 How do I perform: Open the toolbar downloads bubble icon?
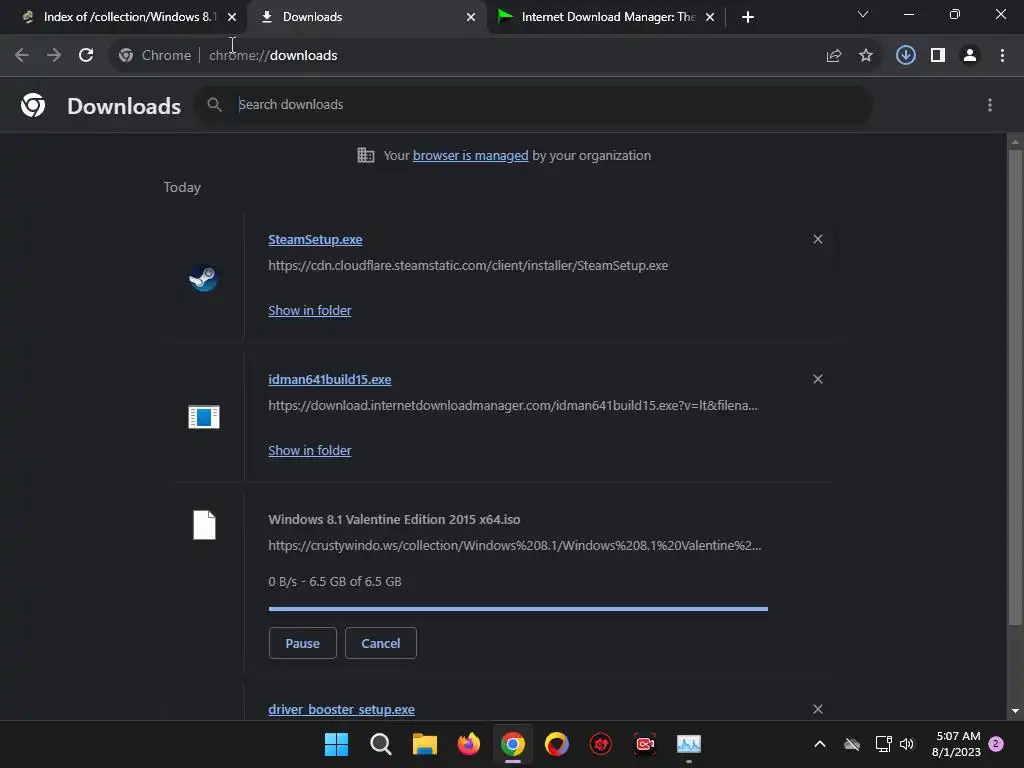coord(905,56)
